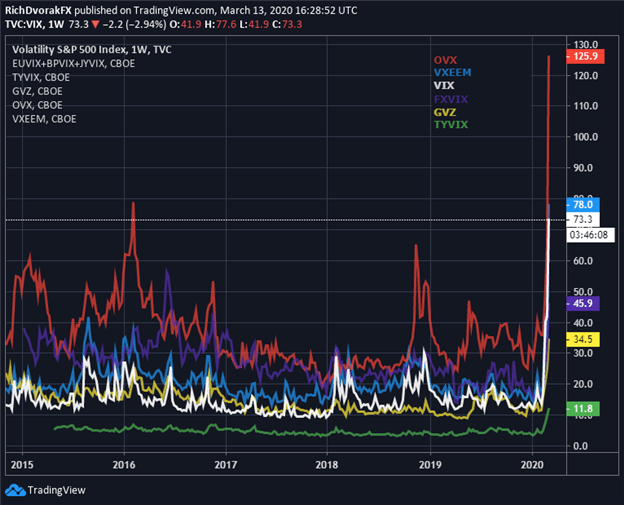624x505 pixels.
Task: Click the purple FXVIX legend label
Action: click(451, 99)
